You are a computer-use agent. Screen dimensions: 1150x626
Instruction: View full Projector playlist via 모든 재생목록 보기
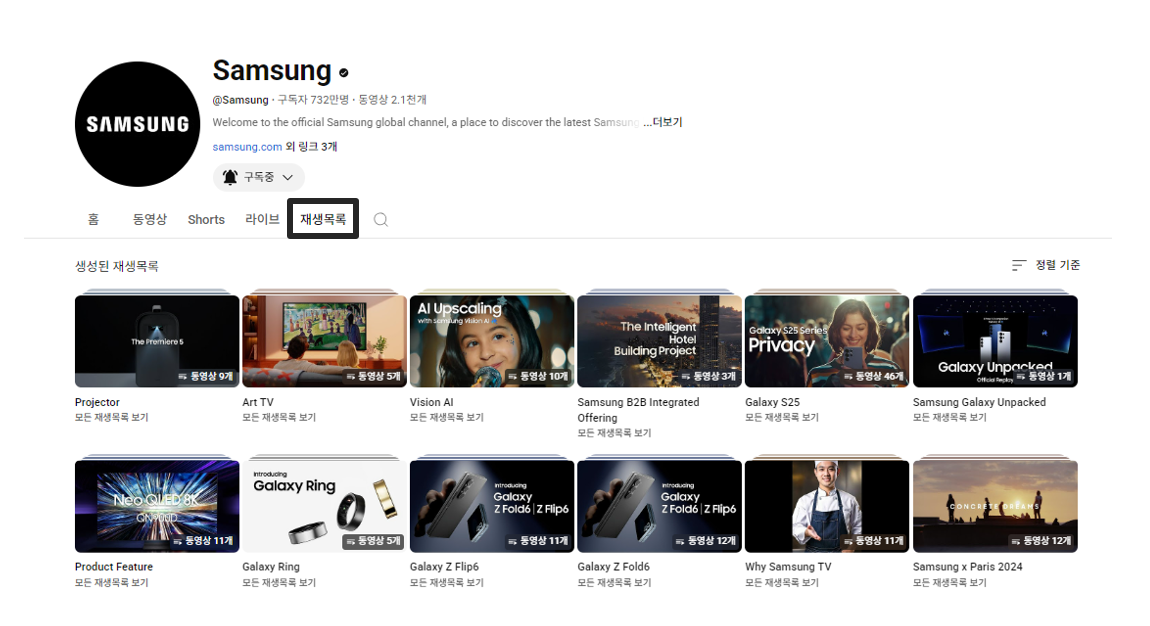tap(111, 418)
